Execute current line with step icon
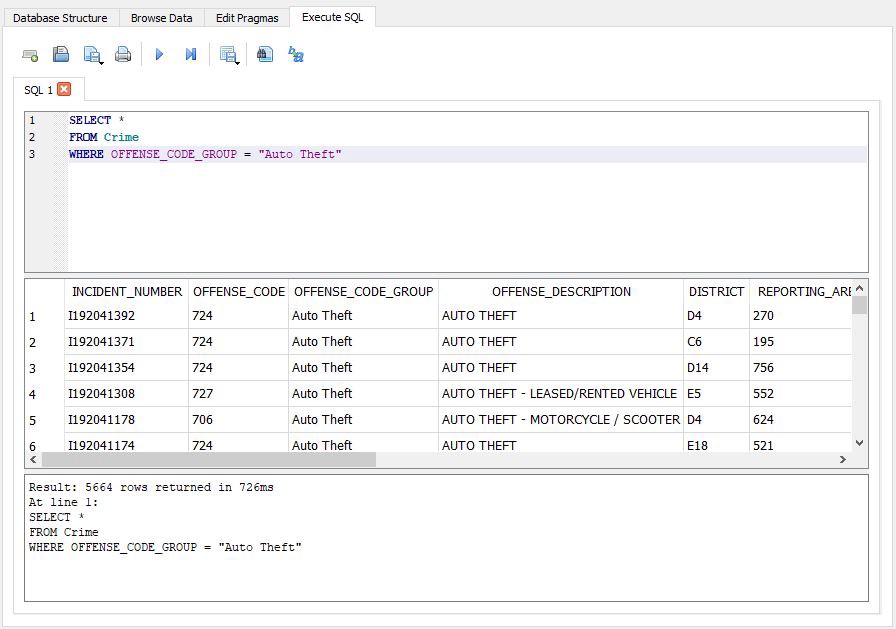This screenshot has height=629, width=896. tap(191, 54)
